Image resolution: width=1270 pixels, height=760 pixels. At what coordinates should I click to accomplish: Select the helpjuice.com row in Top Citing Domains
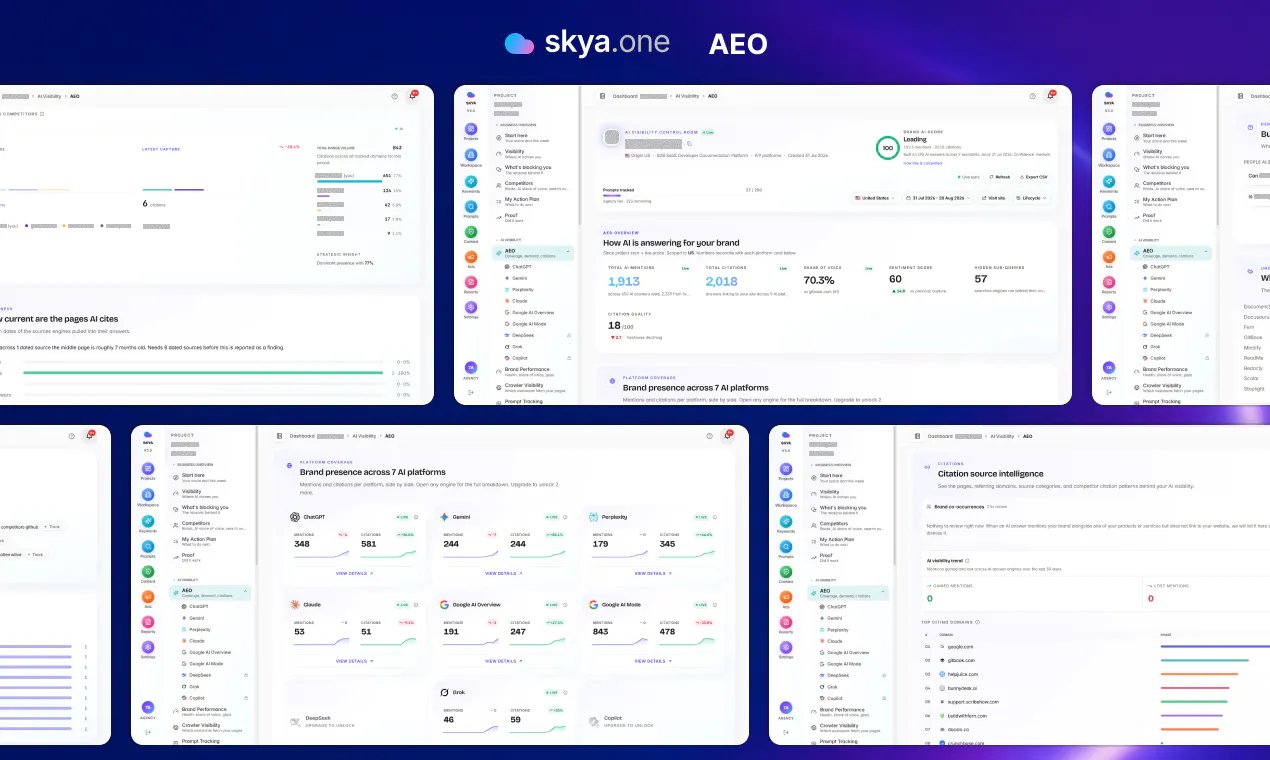pyautogui.click(x=1095, y=674)
